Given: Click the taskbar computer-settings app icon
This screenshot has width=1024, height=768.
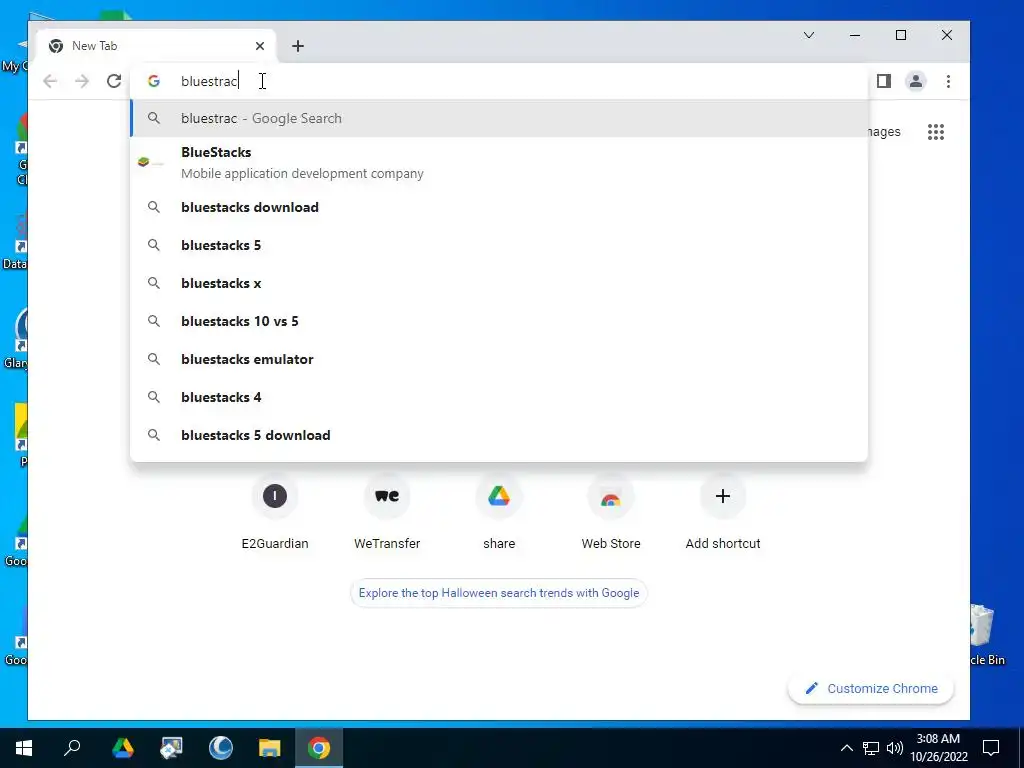Looking at the screenshot, I should click(x=172, y=748).
